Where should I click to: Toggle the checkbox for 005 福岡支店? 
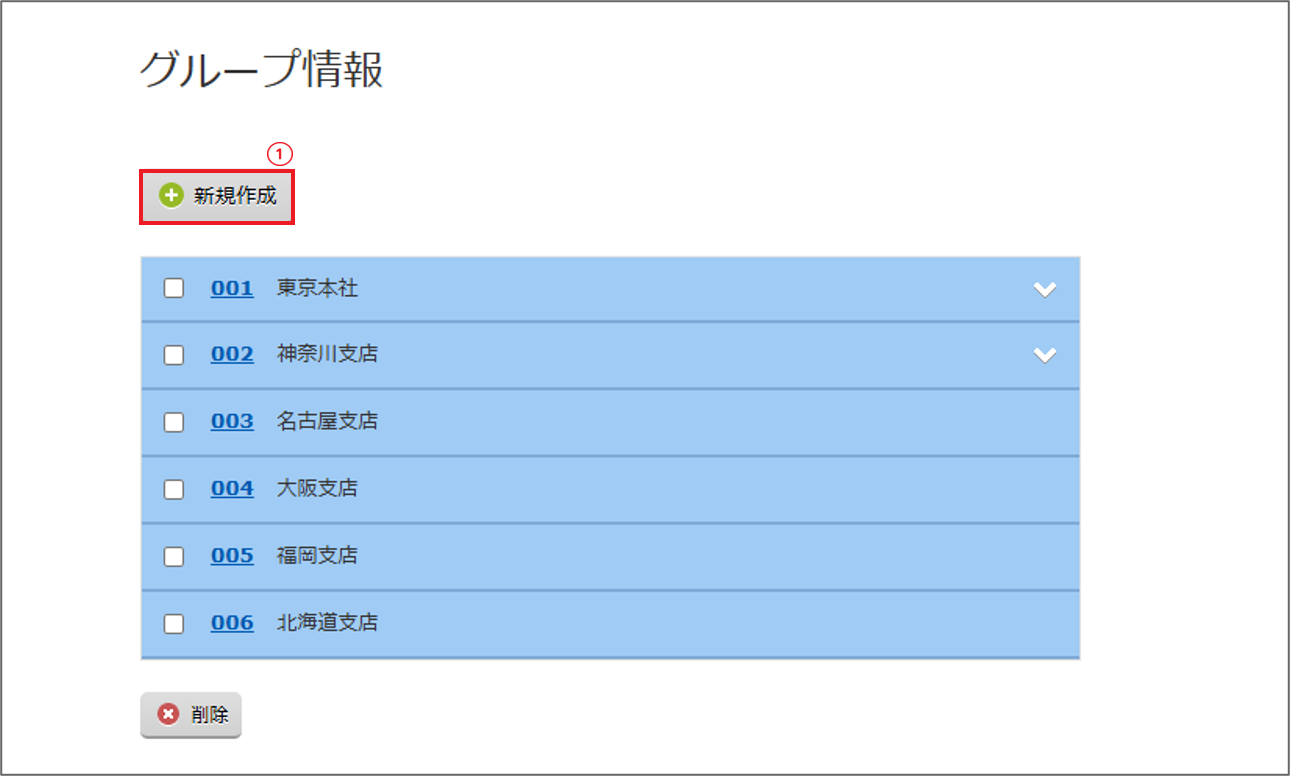coord(174,556)
